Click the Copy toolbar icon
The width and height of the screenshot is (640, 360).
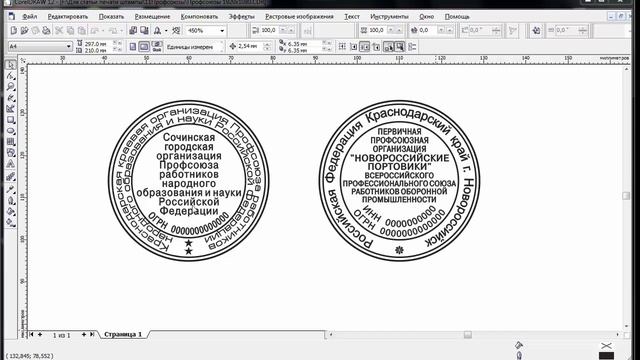click(70, 31)
